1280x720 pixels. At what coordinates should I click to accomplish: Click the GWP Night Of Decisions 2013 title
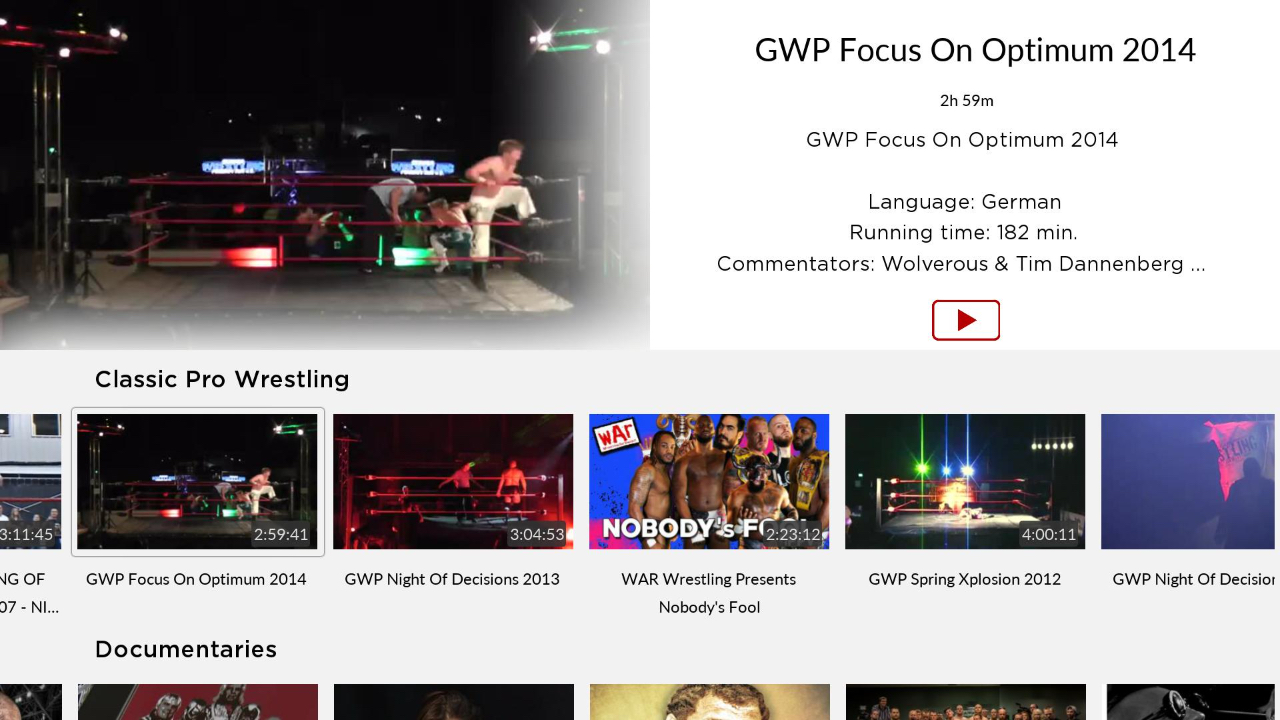(x=452, y=579)
